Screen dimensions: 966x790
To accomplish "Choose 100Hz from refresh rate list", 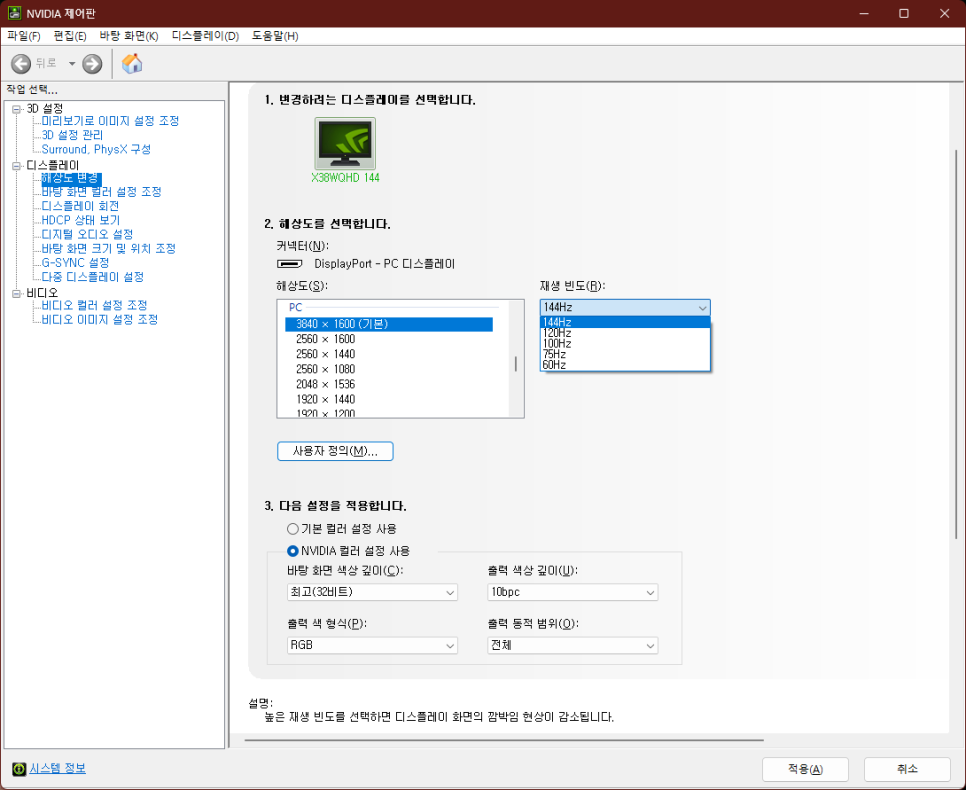I will tap(625, 344).
